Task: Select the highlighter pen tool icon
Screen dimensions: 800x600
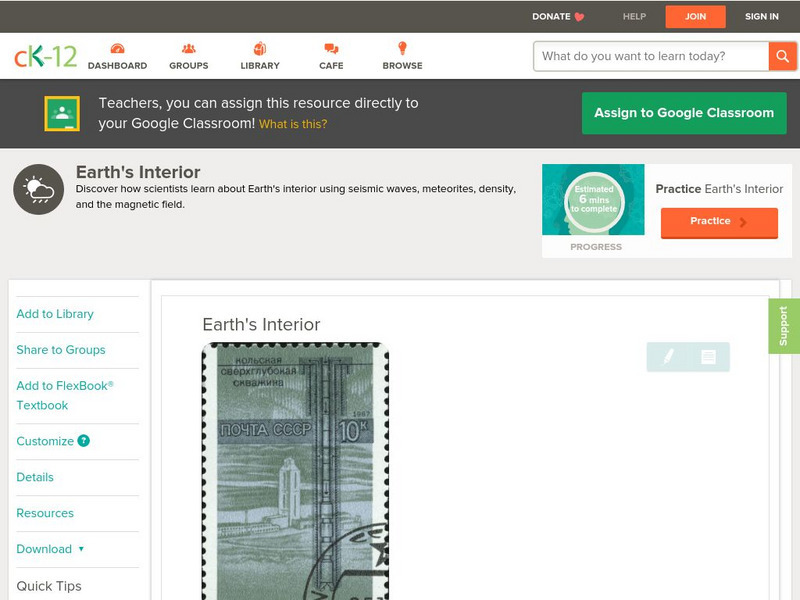Action: pyautogui.click(x=668, y=356)
